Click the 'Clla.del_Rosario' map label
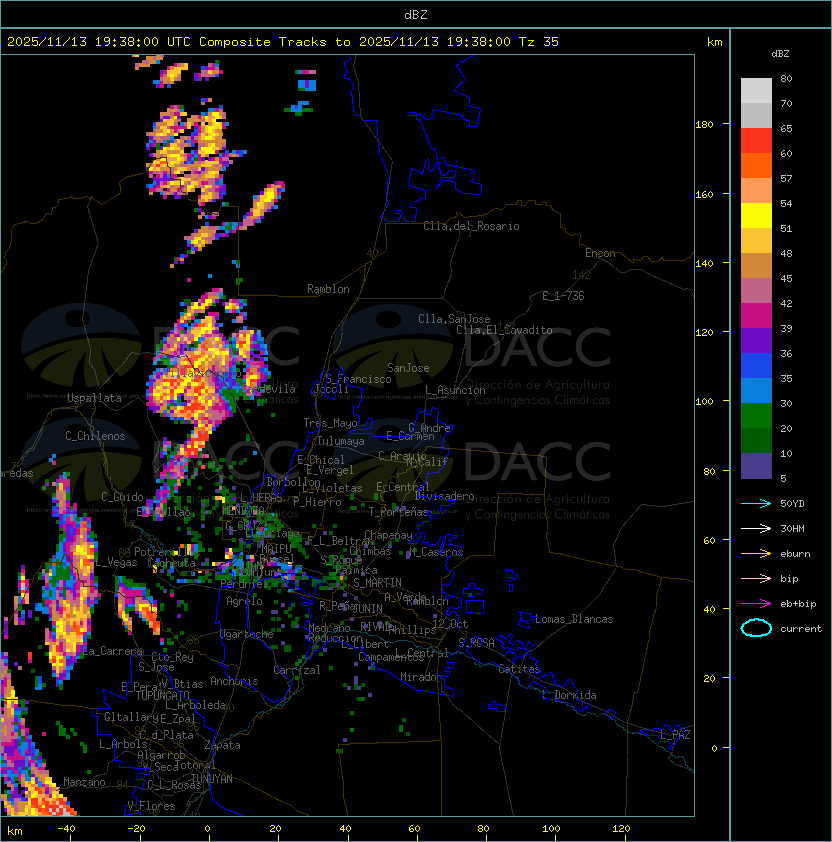Viewport: 832px width, 842px height. 471,226
